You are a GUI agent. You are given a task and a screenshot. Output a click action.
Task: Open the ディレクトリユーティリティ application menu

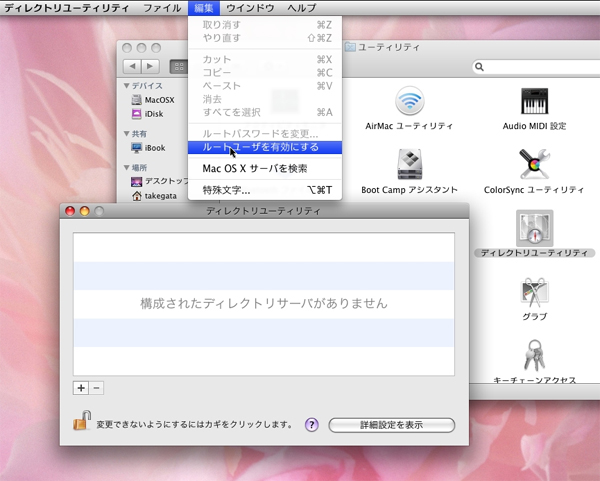[x=67, y=8]
